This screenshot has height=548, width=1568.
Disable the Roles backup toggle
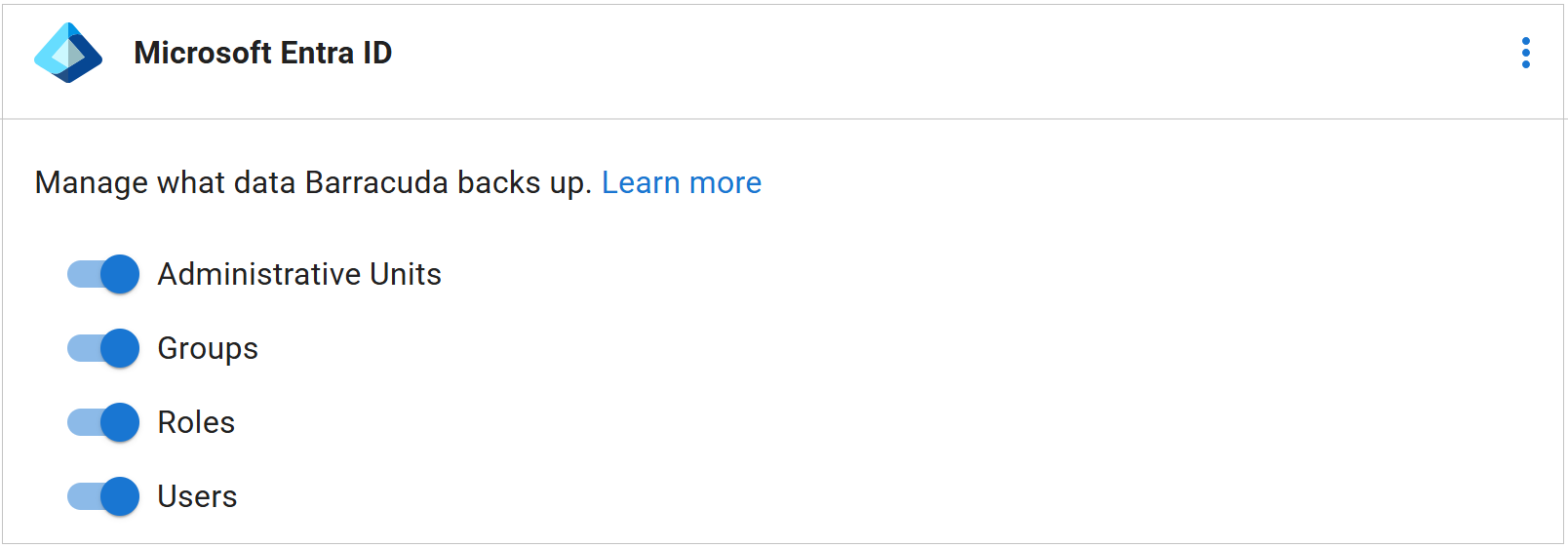103,422
